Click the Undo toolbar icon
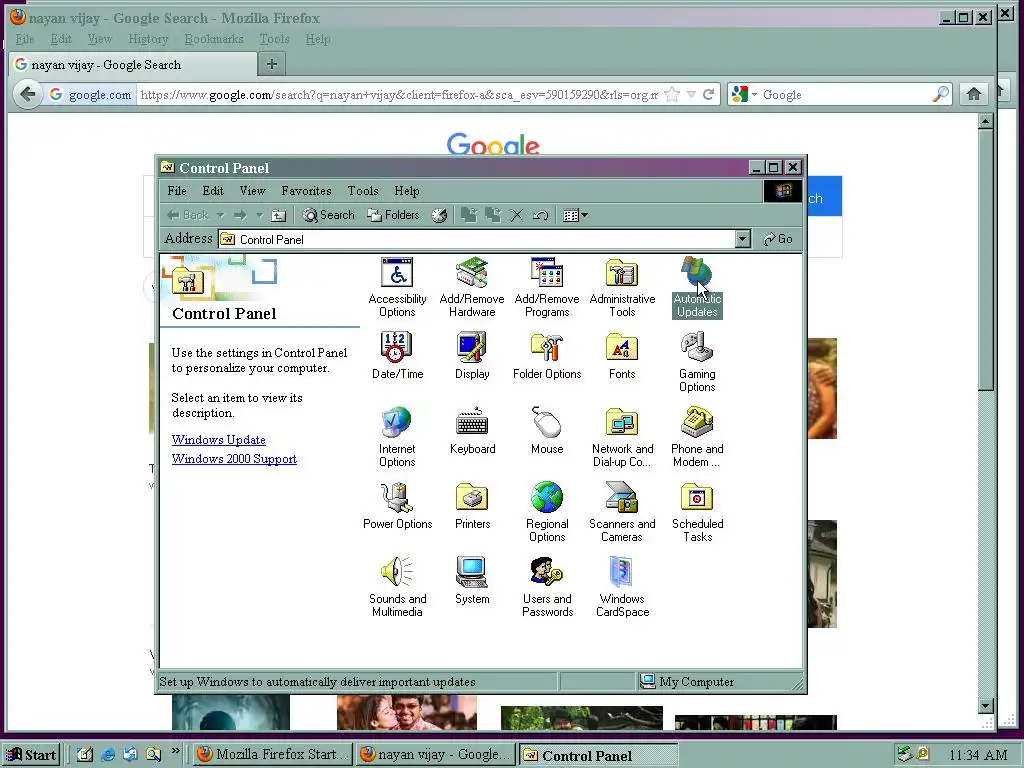The width and height of the screenshot is (1024, 768). (541, 215)
